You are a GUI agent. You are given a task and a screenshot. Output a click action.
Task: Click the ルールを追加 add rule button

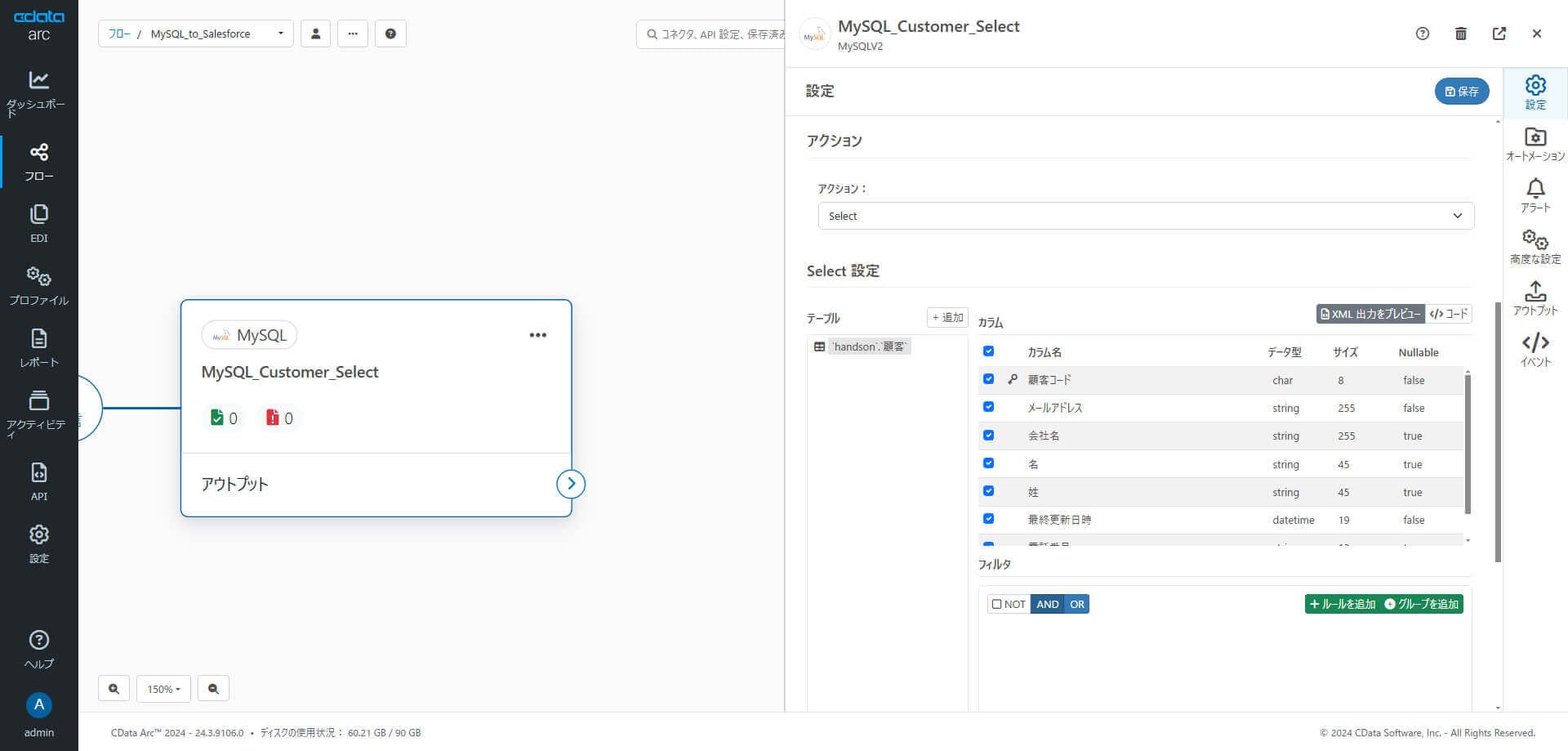(x=1342, y=604)
